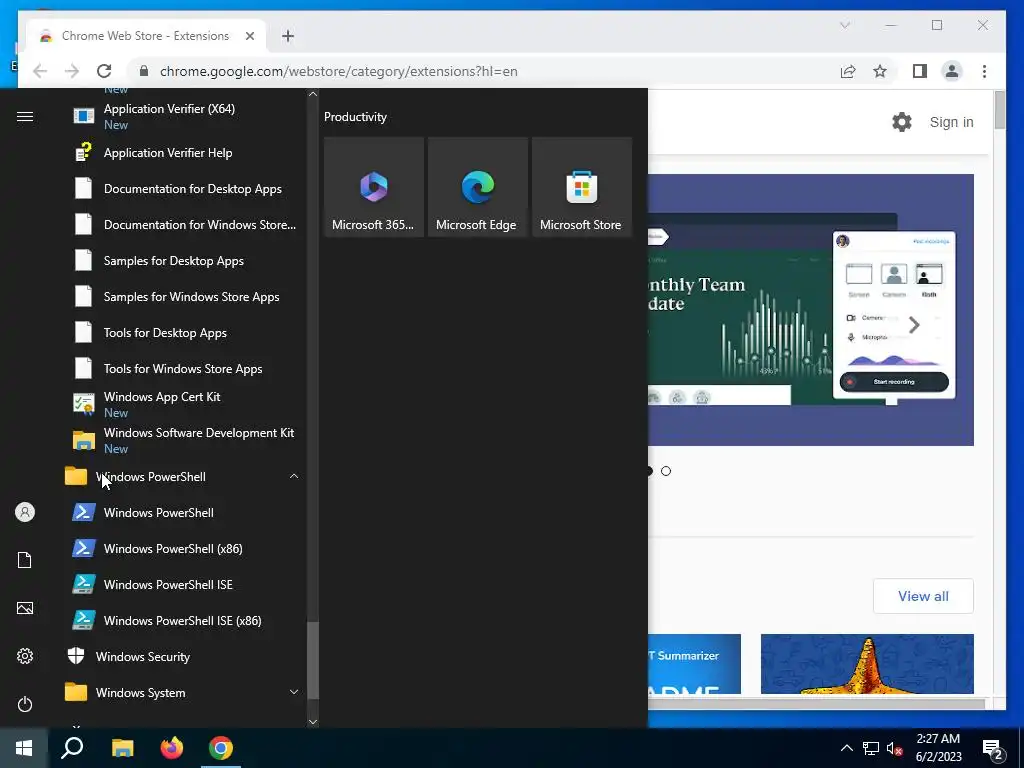Open Documentation for Windows Store entry
The image size is (1024, 768).
tap(185, 225)
